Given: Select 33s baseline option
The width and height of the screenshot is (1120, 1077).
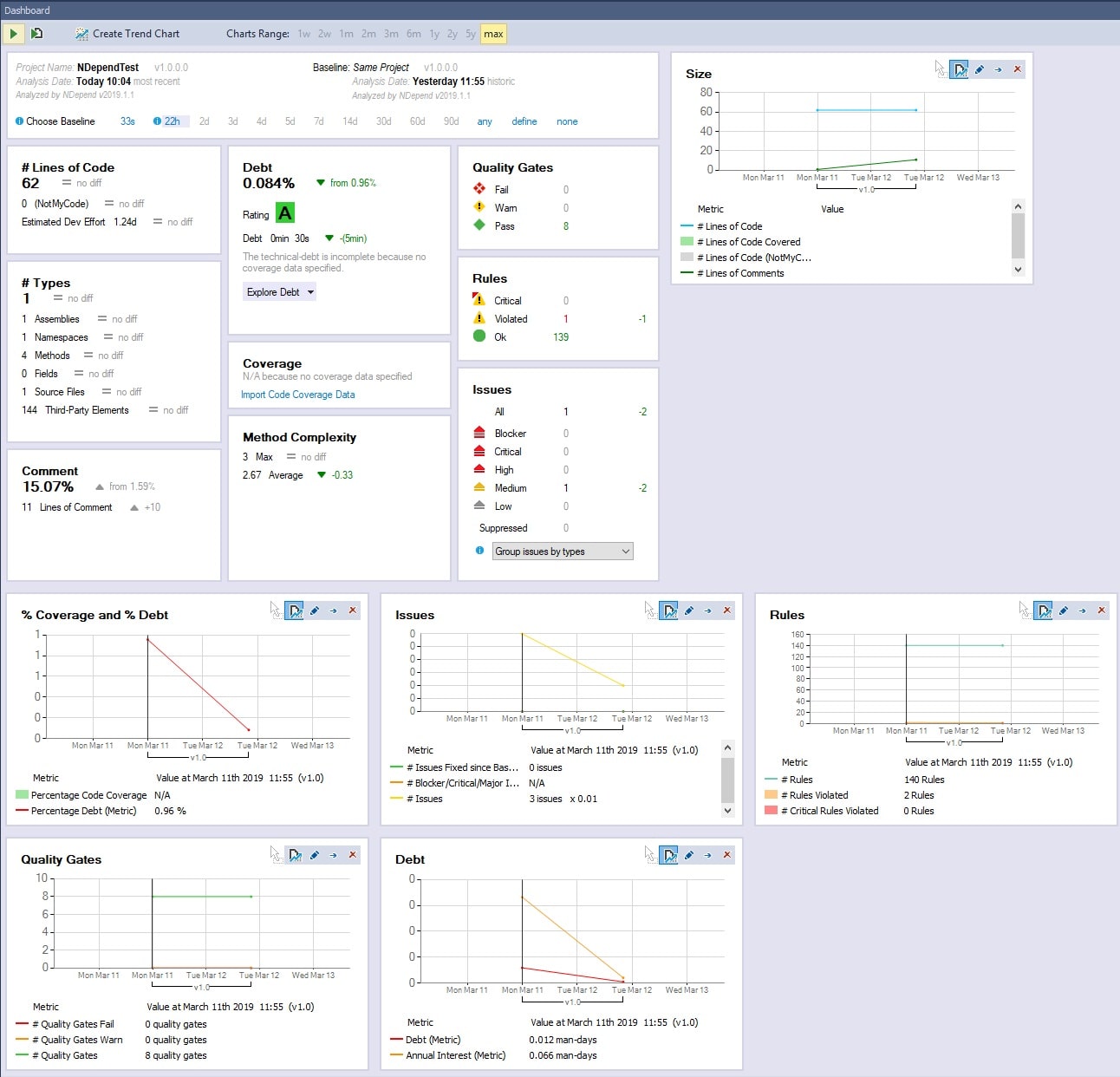Looking at the screenshot, I should 127,121.
